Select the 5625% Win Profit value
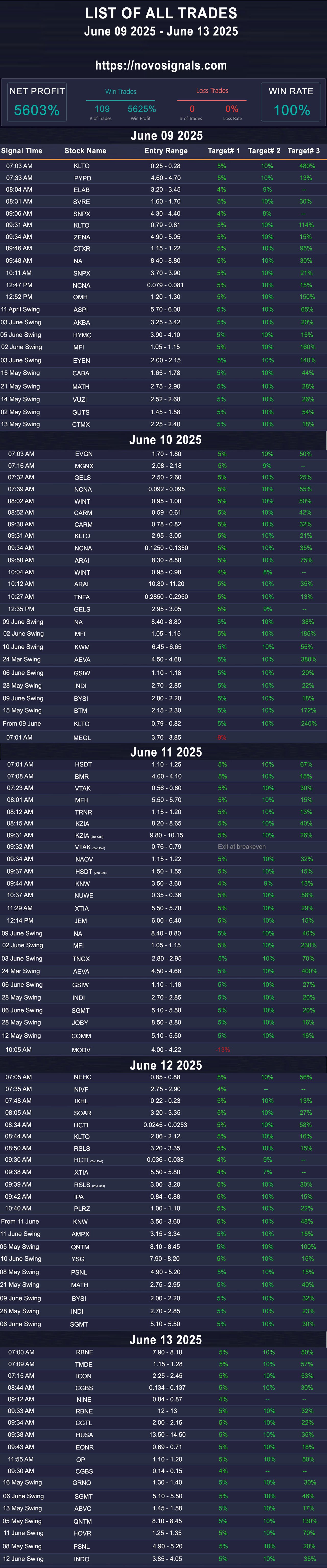 point(142,109)
